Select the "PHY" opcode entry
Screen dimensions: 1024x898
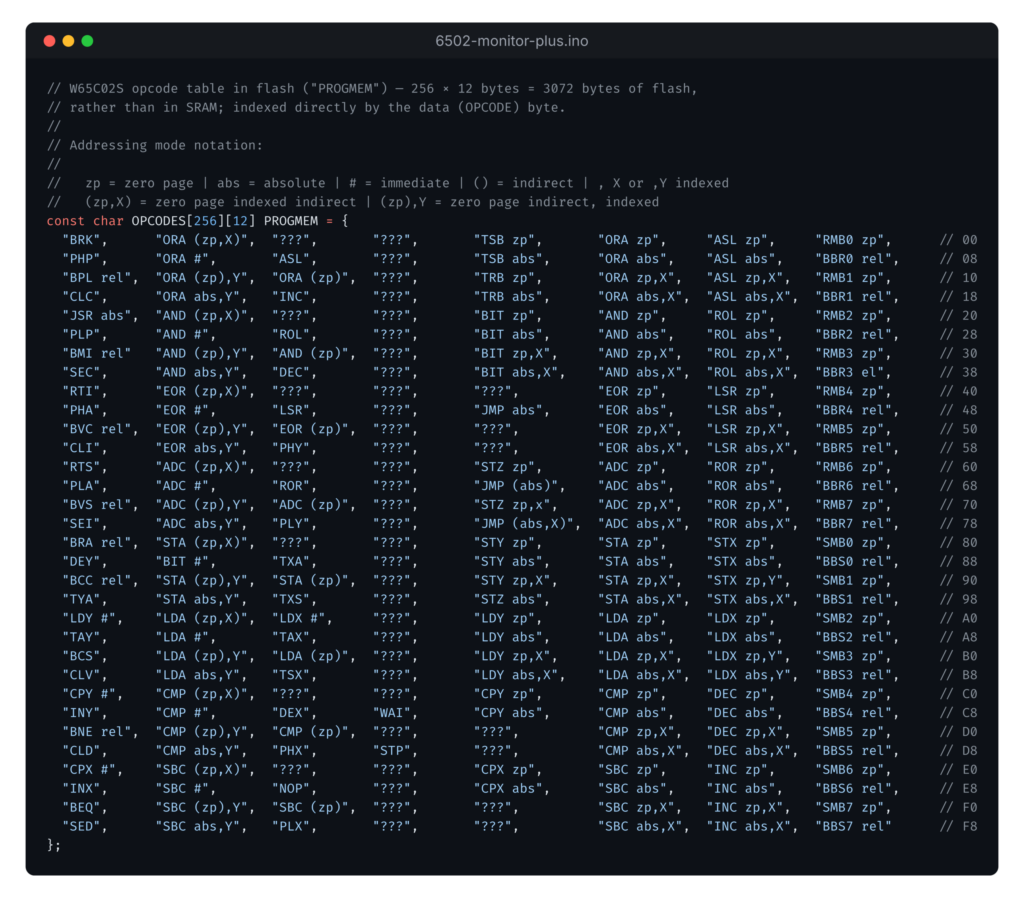(x=291, y=448)
